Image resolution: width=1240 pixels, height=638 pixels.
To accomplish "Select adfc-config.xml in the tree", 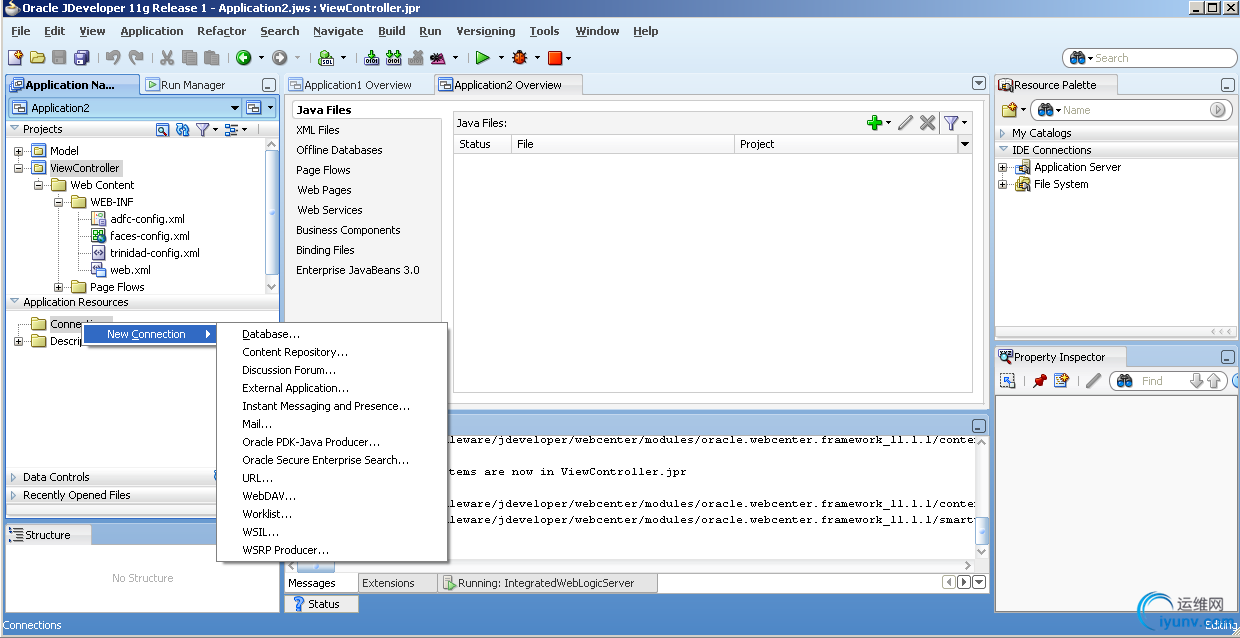I will [x=147, y=219].
